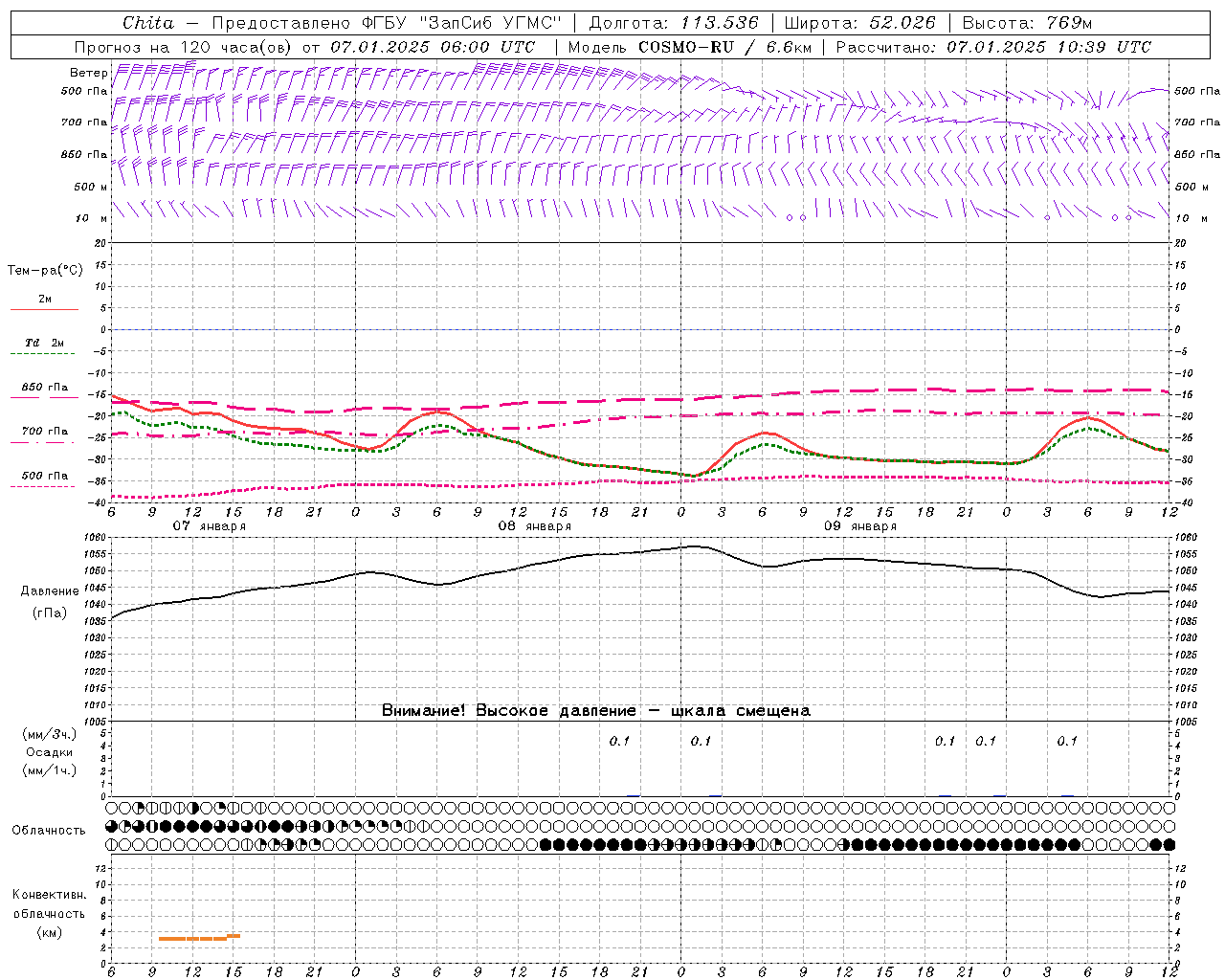The width and height of the screenshot is (1225, 980).
Task: Click the "08 января" date label
Action: coord(534,526)
